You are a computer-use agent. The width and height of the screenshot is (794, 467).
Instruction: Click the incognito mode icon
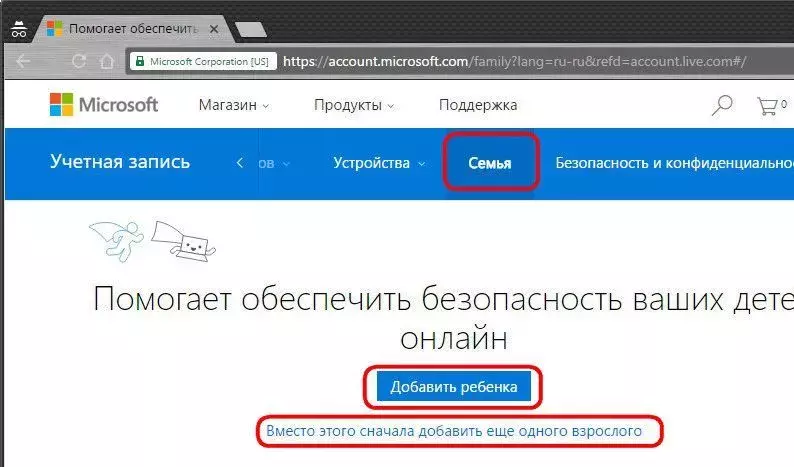(19, 29)
